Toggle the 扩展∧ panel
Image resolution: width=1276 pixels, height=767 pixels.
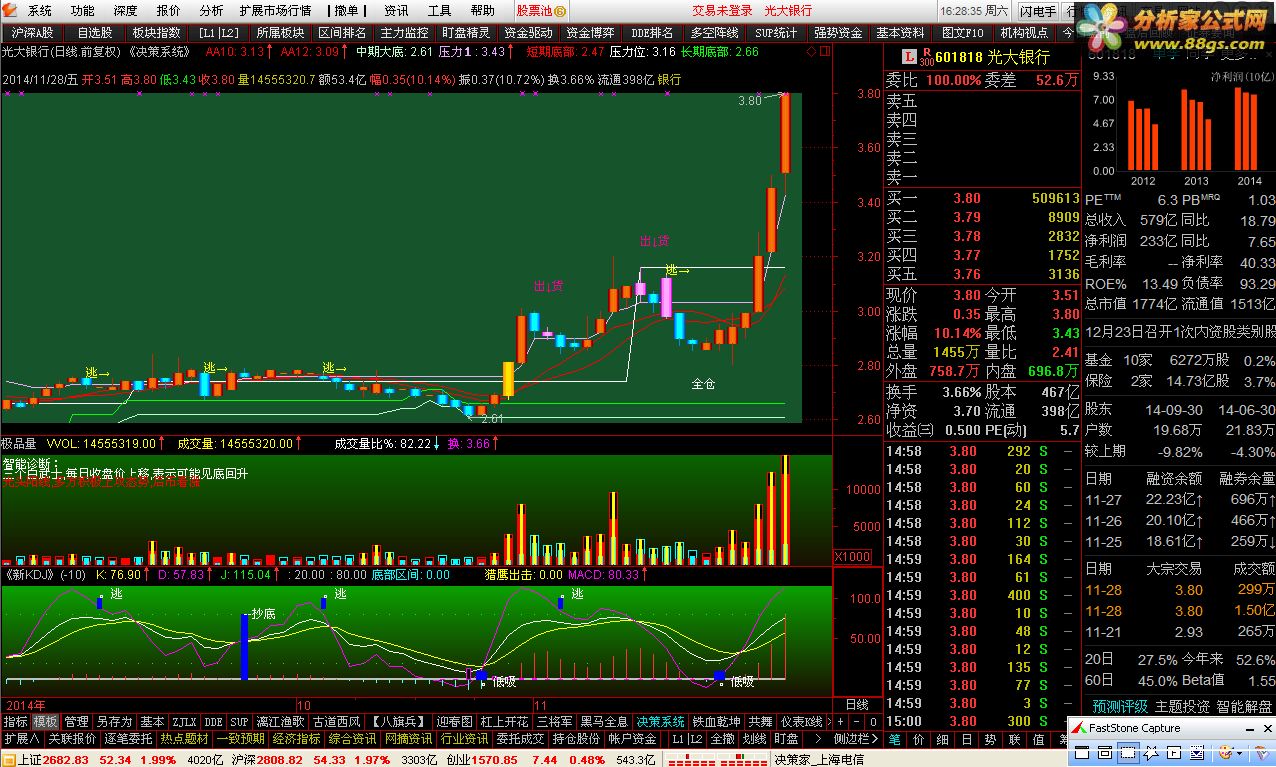[x=21, y=739]
